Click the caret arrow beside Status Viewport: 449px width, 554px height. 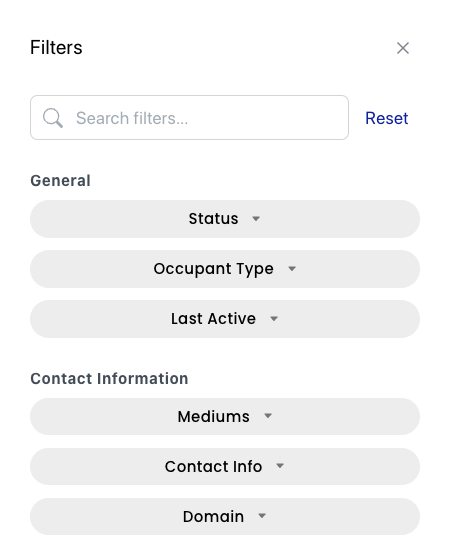[256, 219]
